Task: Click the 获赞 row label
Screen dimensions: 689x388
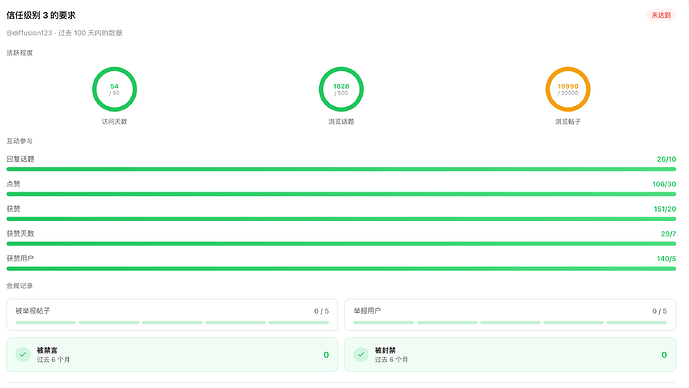Action: coord(13,209)
